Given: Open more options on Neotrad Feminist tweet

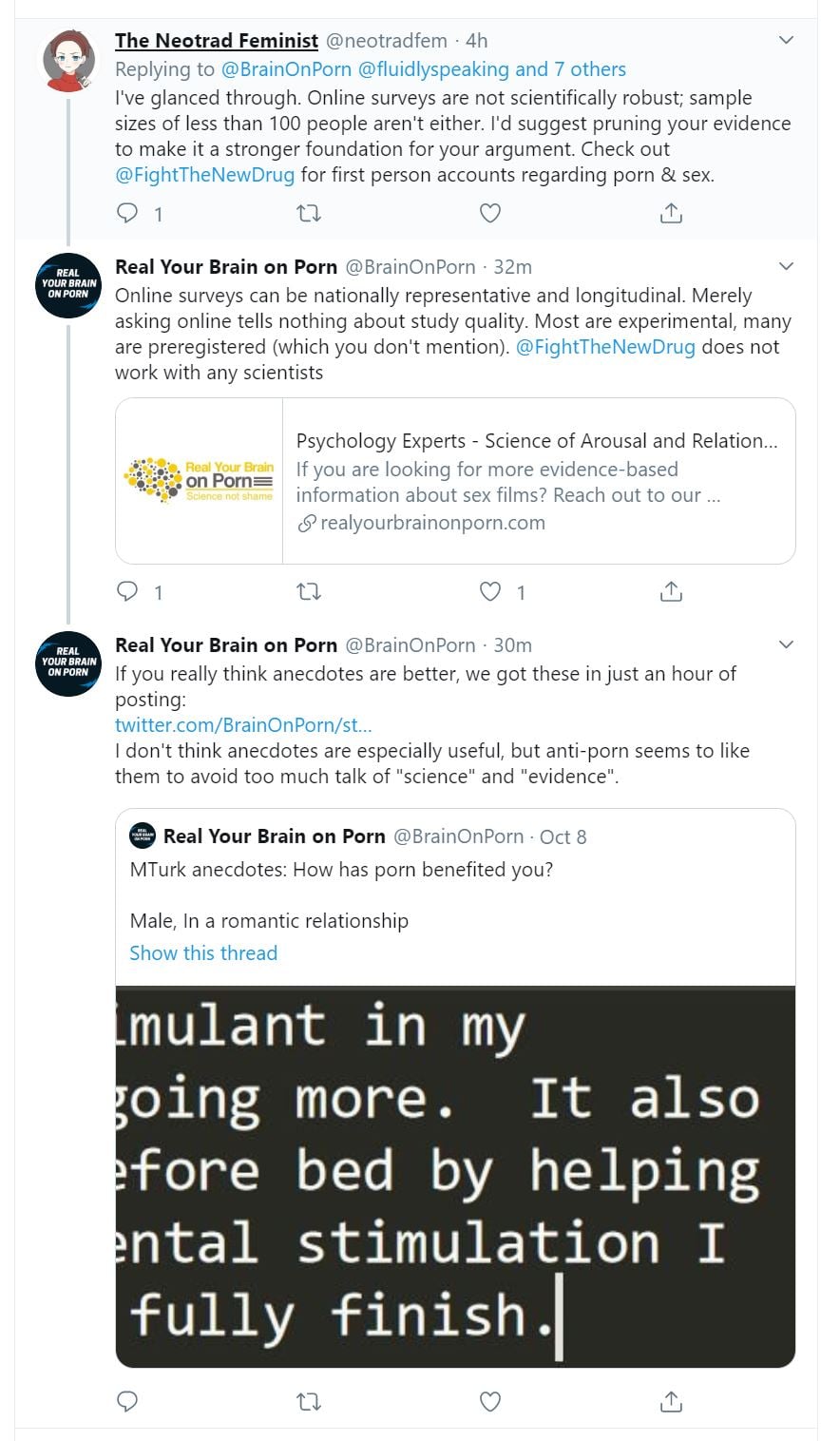Looking at the screenshot, I should 786,40.
